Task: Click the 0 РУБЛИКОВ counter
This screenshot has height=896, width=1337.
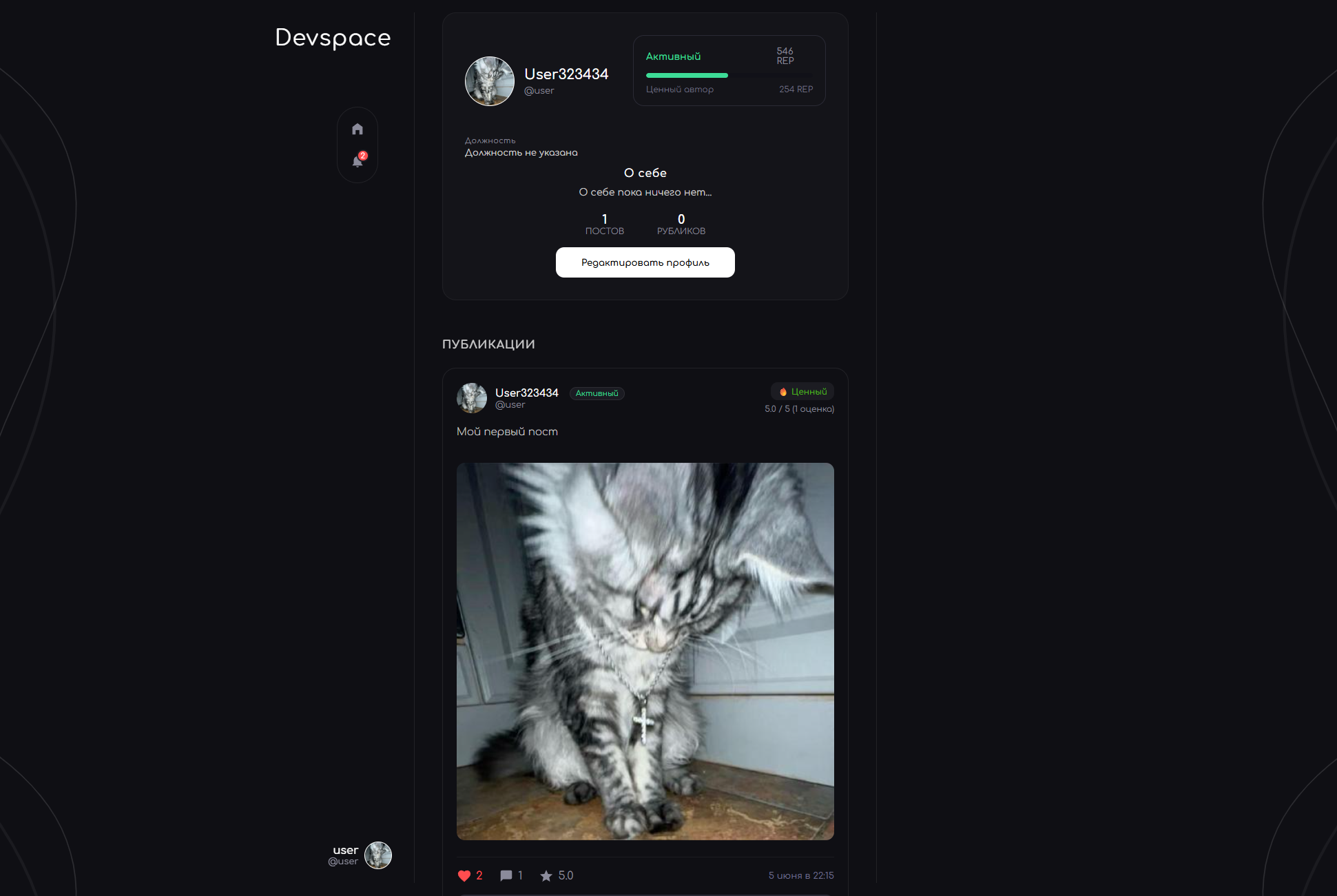Action: coord(681,225)
